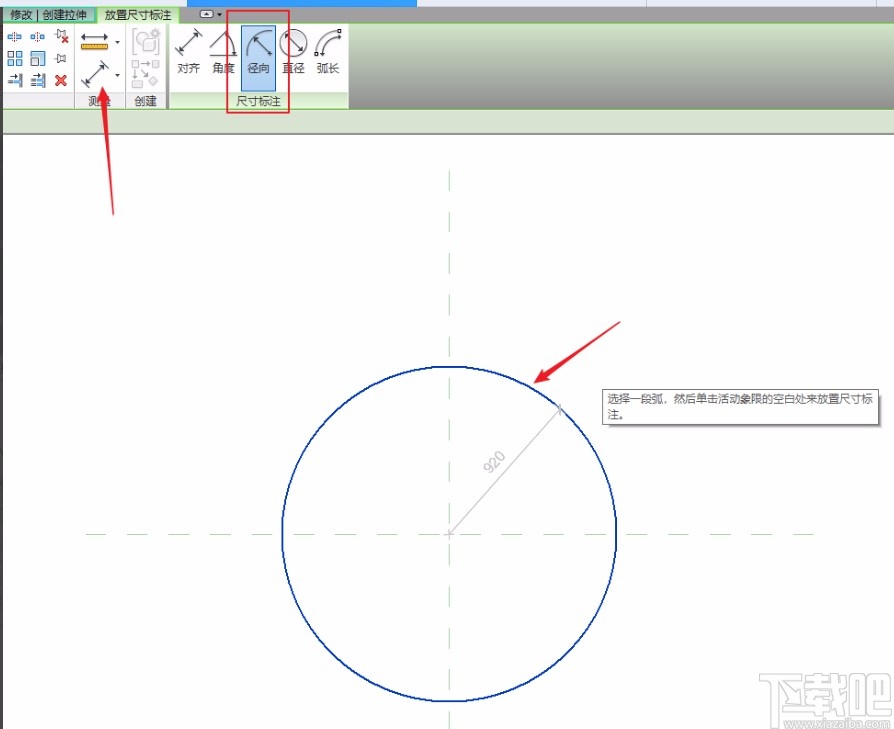Select the Trim/Extend Single Element tool
This screenshot has height=729, width=894.
click(14, 80)
